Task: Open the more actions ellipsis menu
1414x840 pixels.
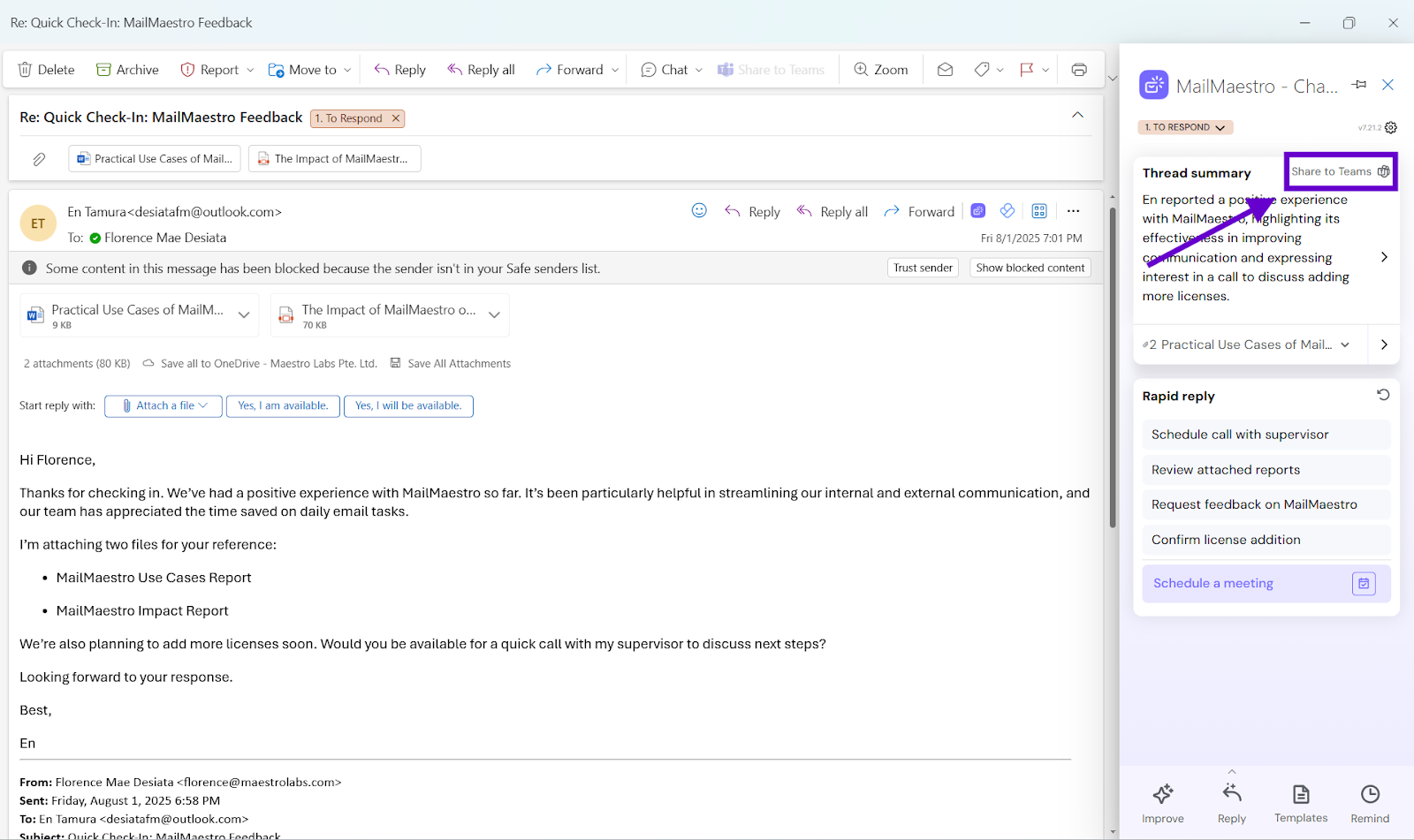Action: coord(1073,210)
